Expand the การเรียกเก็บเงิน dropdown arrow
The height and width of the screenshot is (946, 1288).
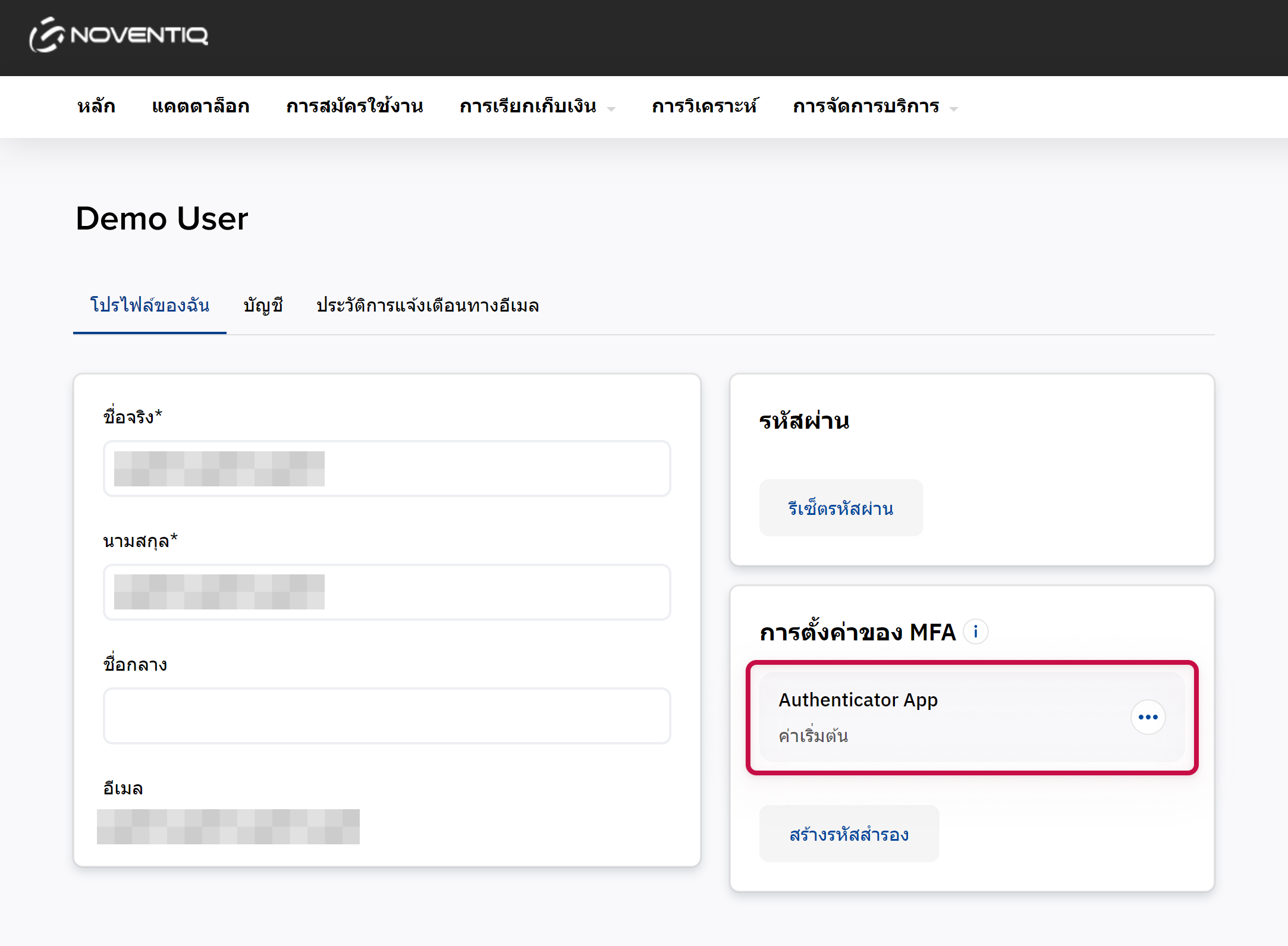click(611, 109)
